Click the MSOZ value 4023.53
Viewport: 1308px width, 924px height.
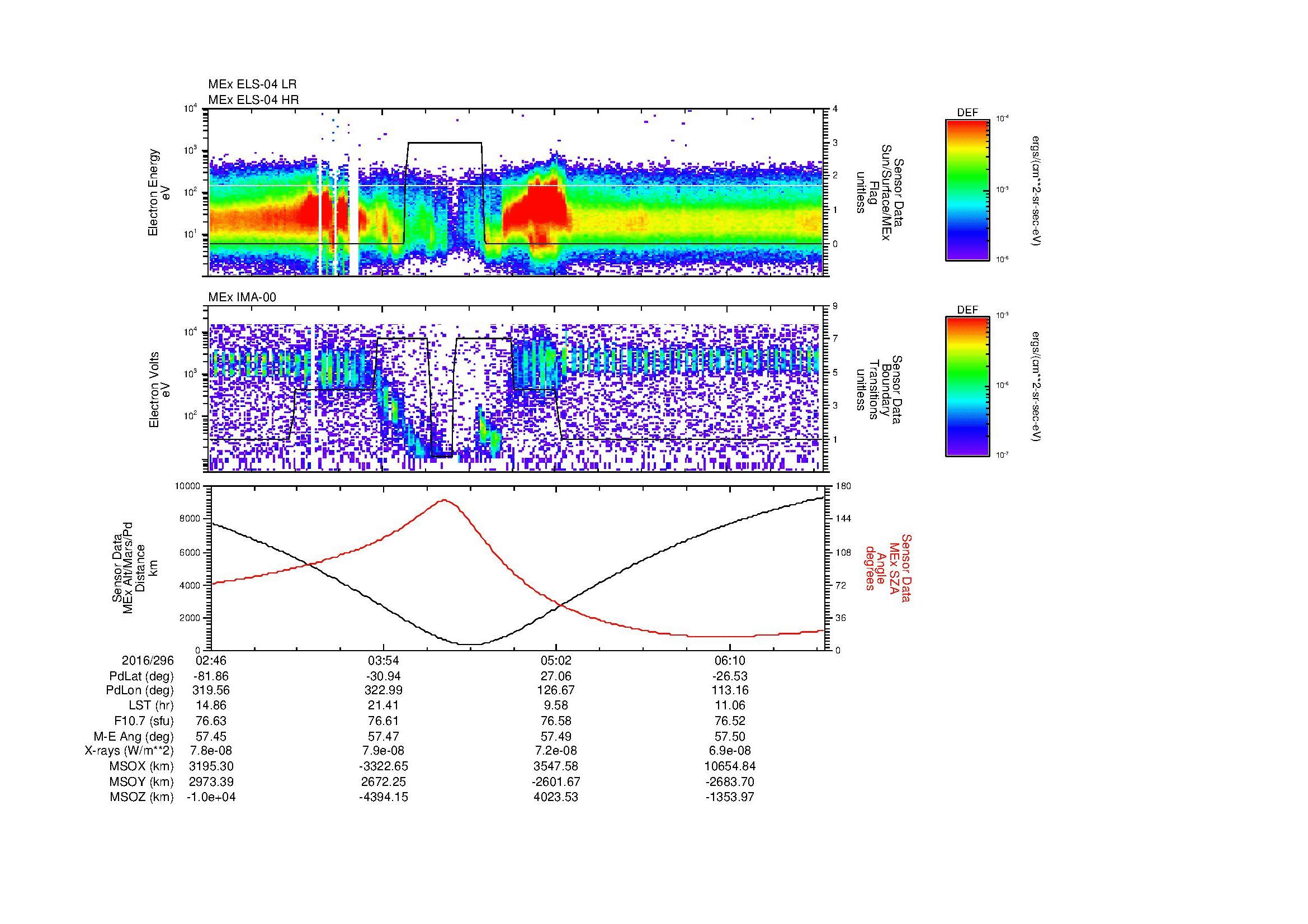pyautogui.click(x=556, y=798)
